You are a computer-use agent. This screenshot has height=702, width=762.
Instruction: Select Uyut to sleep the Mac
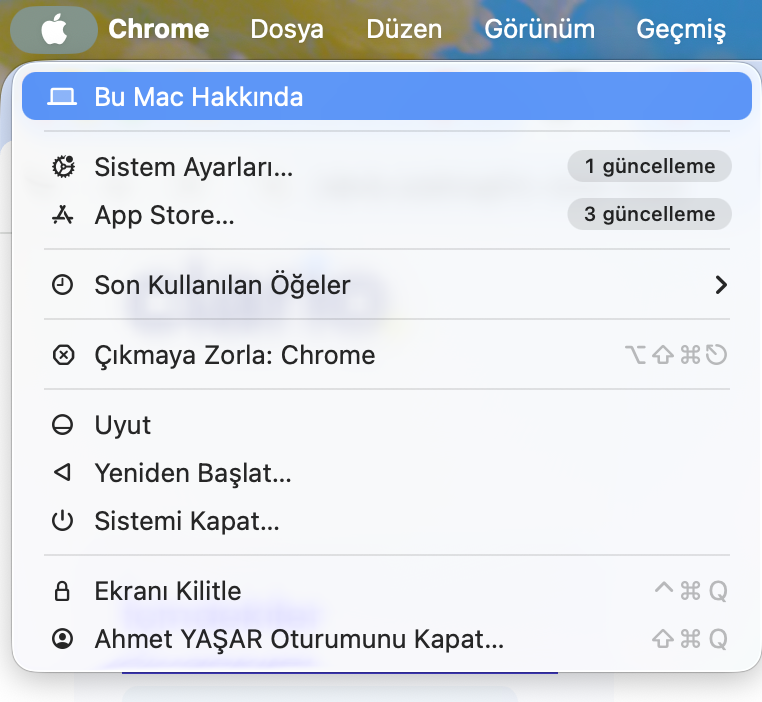[x=387, y=425]
